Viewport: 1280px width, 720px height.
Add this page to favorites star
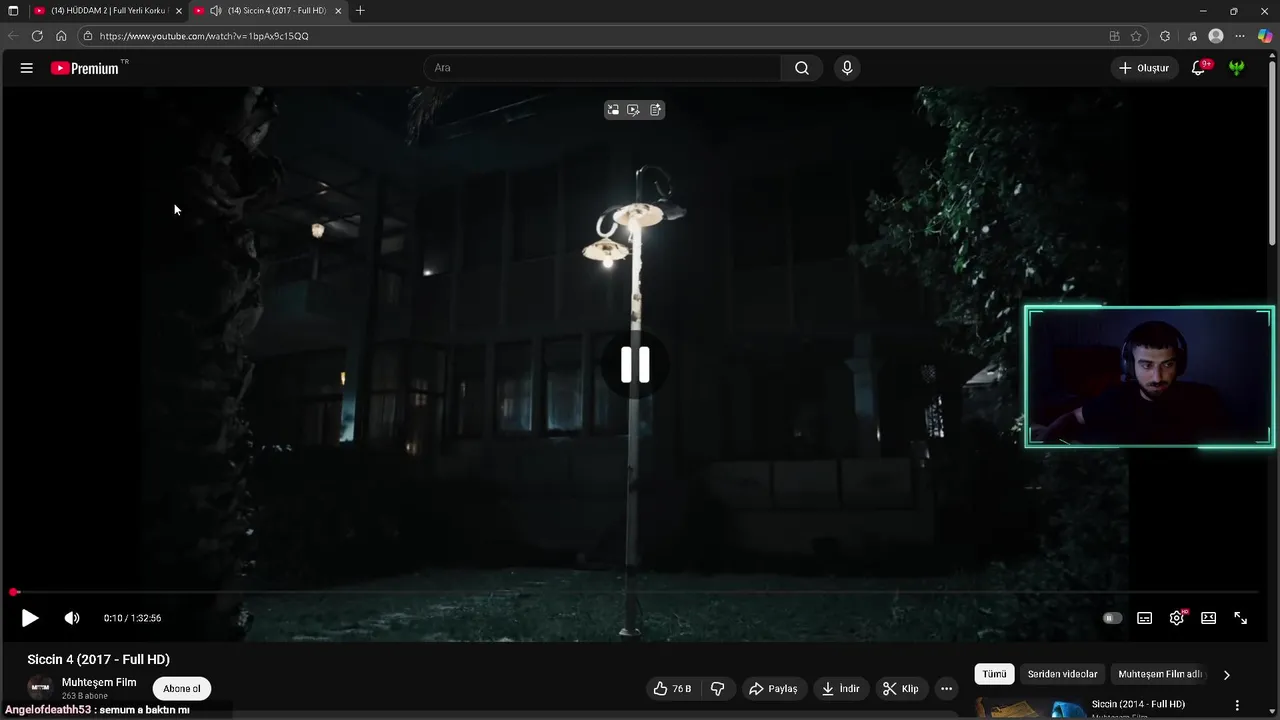coord(1136,36)
